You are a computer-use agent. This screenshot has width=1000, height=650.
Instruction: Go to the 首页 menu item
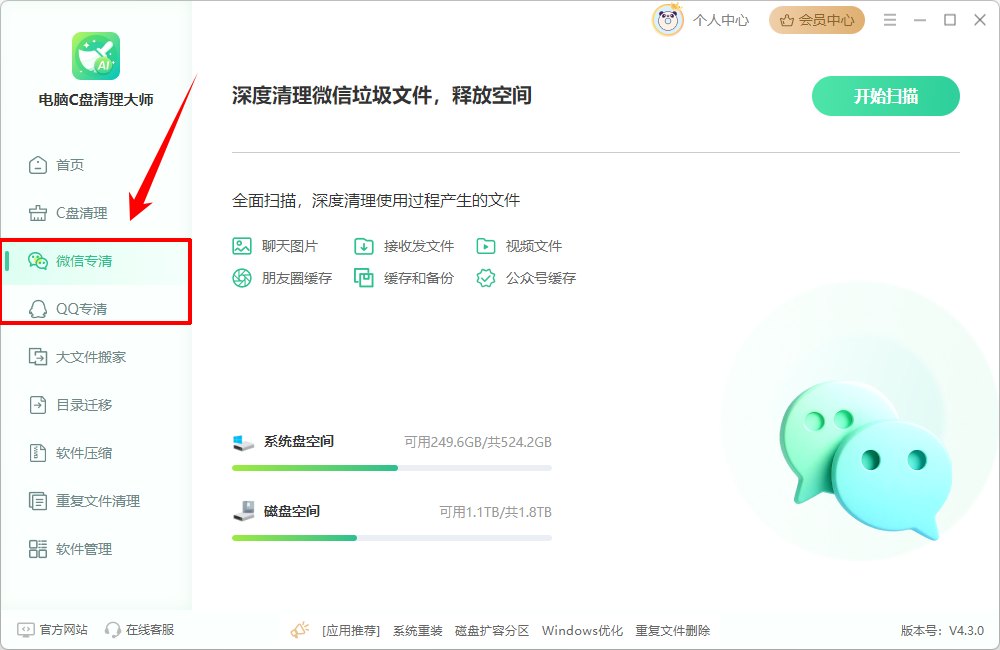(x=96, y=165)
